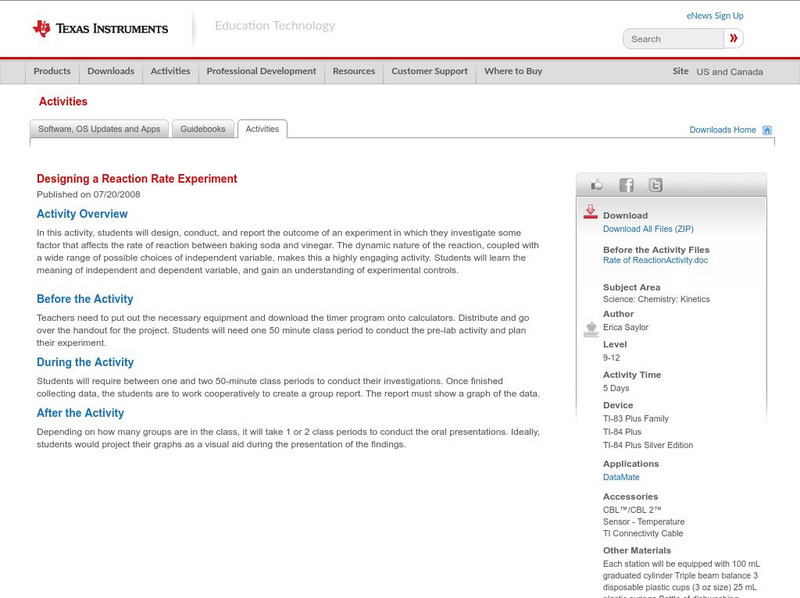Click the CBL™/CBL 2™ accessory entry
Screen dimensions: 800x598
(632, 510)
